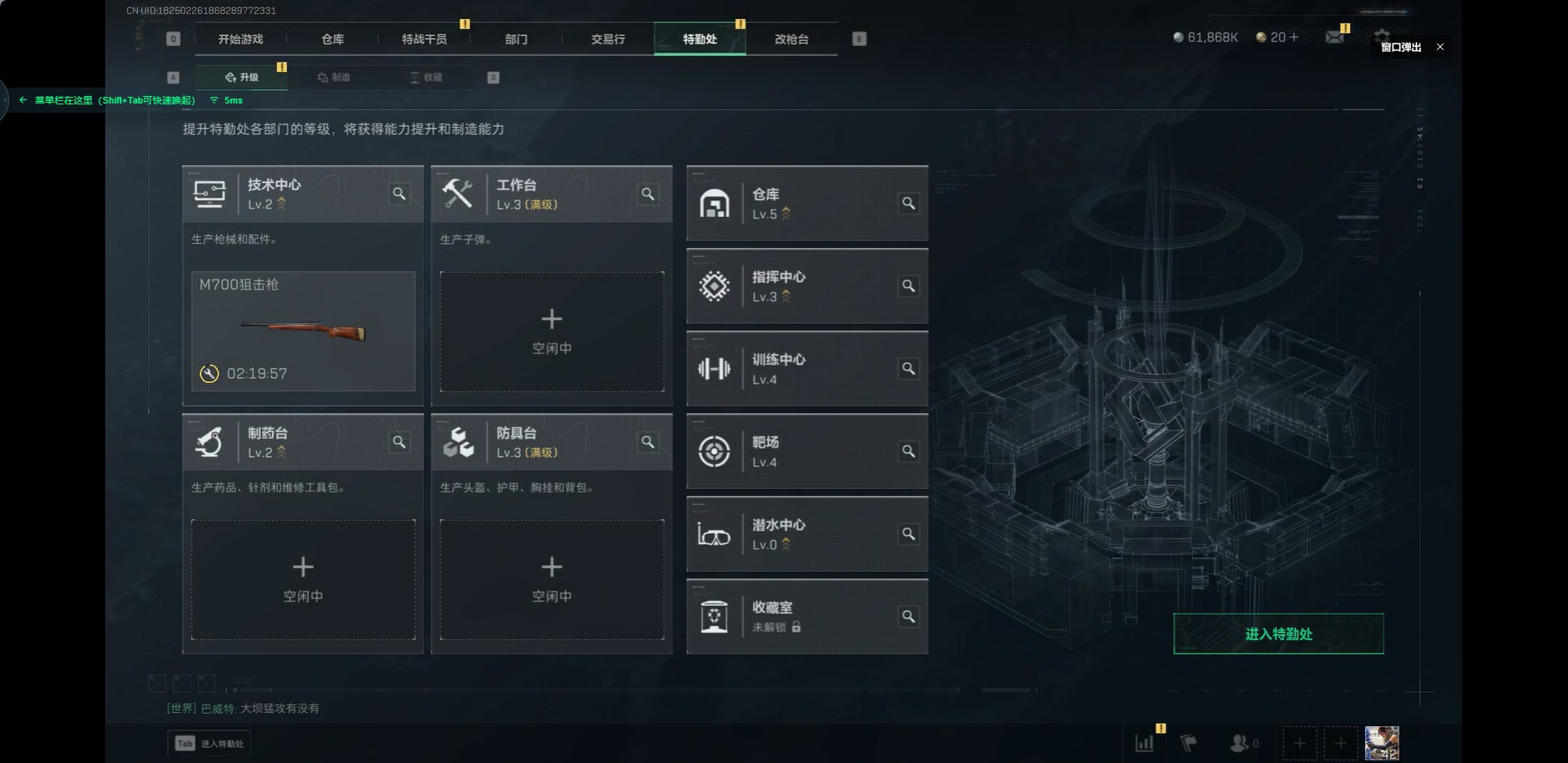Open the mail envelope icon

(x=1334, y=37)
